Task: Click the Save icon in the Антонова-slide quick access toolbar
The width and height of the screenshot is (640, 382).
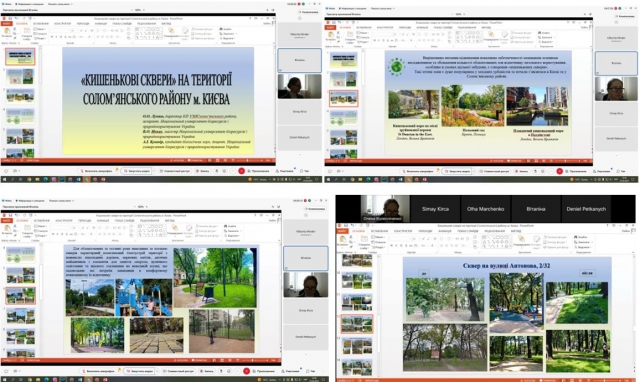Action: pyautogui.click(x=346, y=225)
